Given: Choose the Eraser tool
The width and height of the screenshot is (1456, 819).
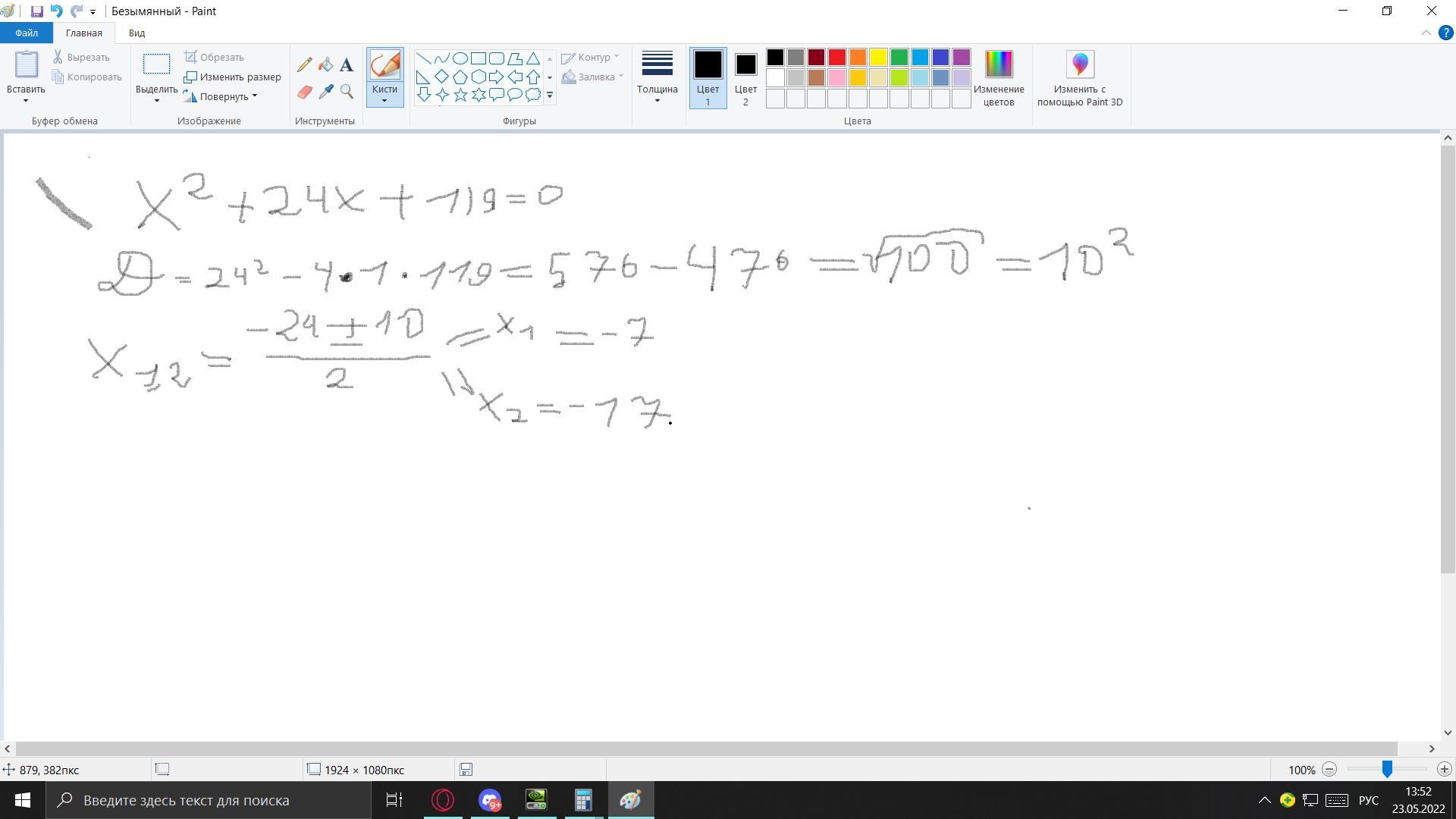Looking at the screenshot, I should coord(304,92).
